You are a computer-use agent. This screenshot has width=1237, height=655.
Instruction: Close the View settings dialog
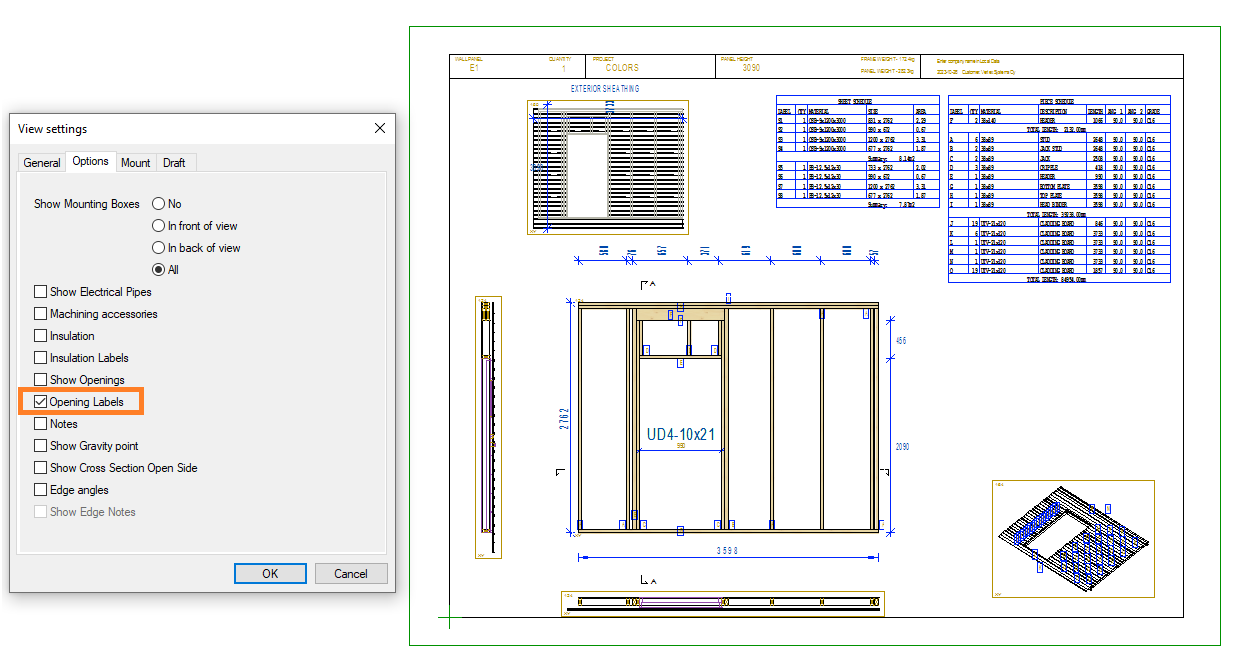[380, 128]
